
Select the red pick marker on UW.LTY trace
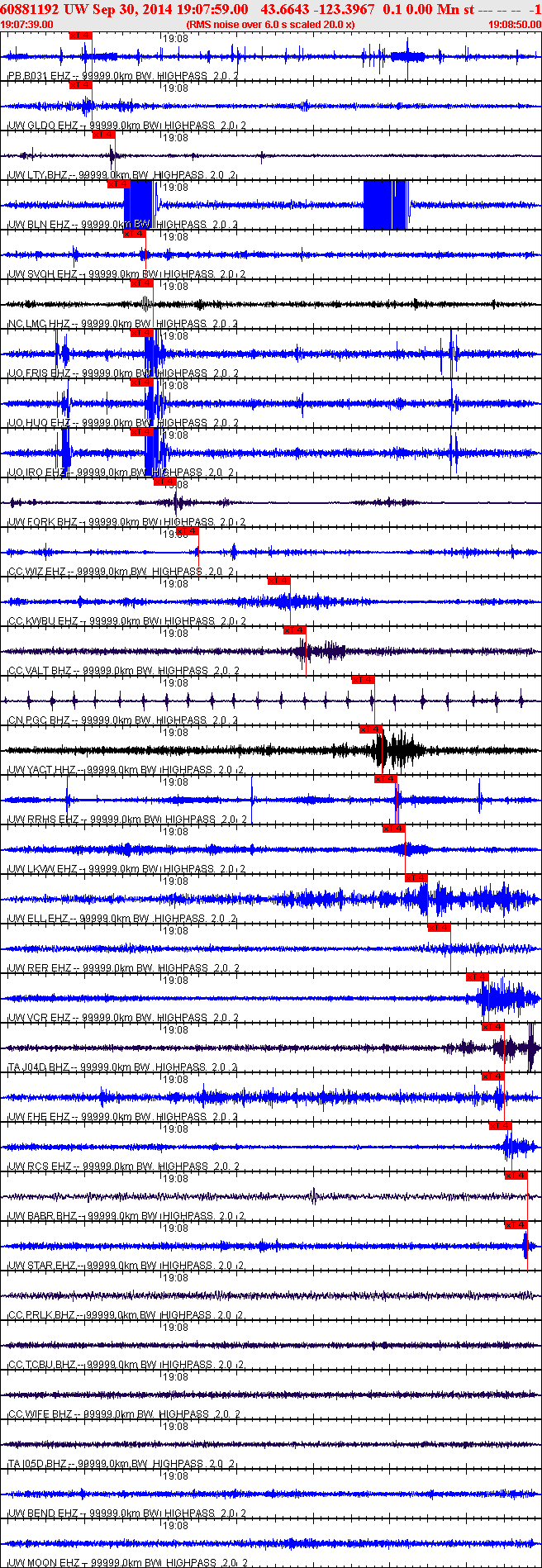click(103, 135)
